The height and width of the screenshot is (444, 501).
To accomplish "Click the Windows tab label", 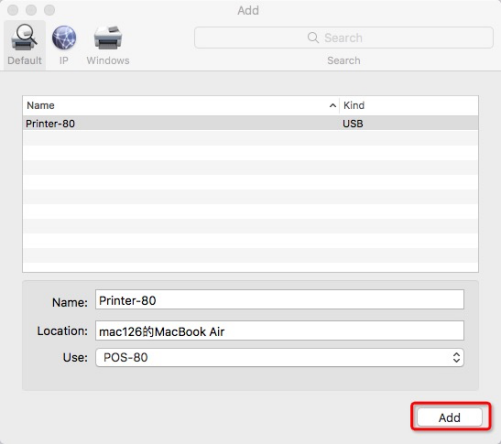I will pos(108,60).
